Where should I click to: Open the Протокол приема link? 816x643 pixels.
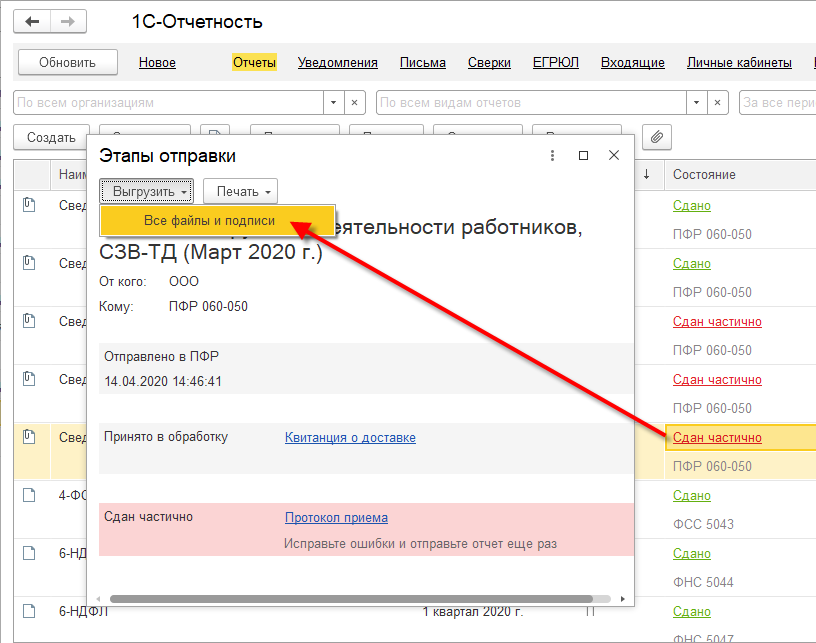click(x=336, y=518)
